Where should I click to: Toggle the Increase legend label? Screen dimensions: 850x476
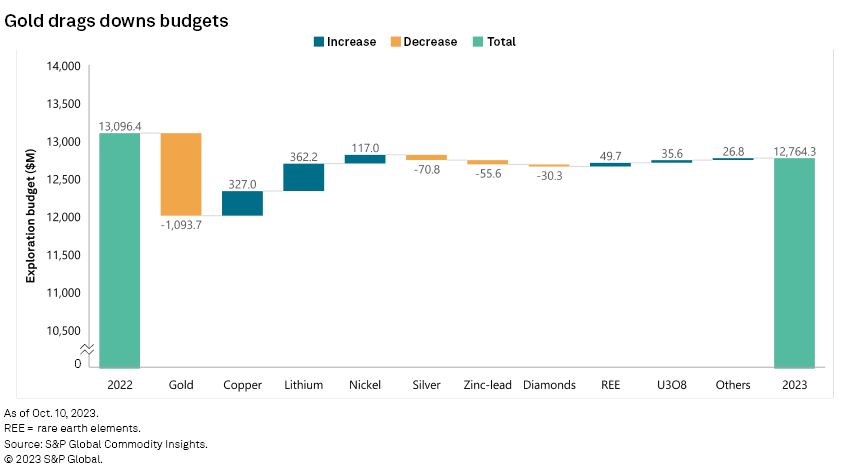click(x=351, y=42)
